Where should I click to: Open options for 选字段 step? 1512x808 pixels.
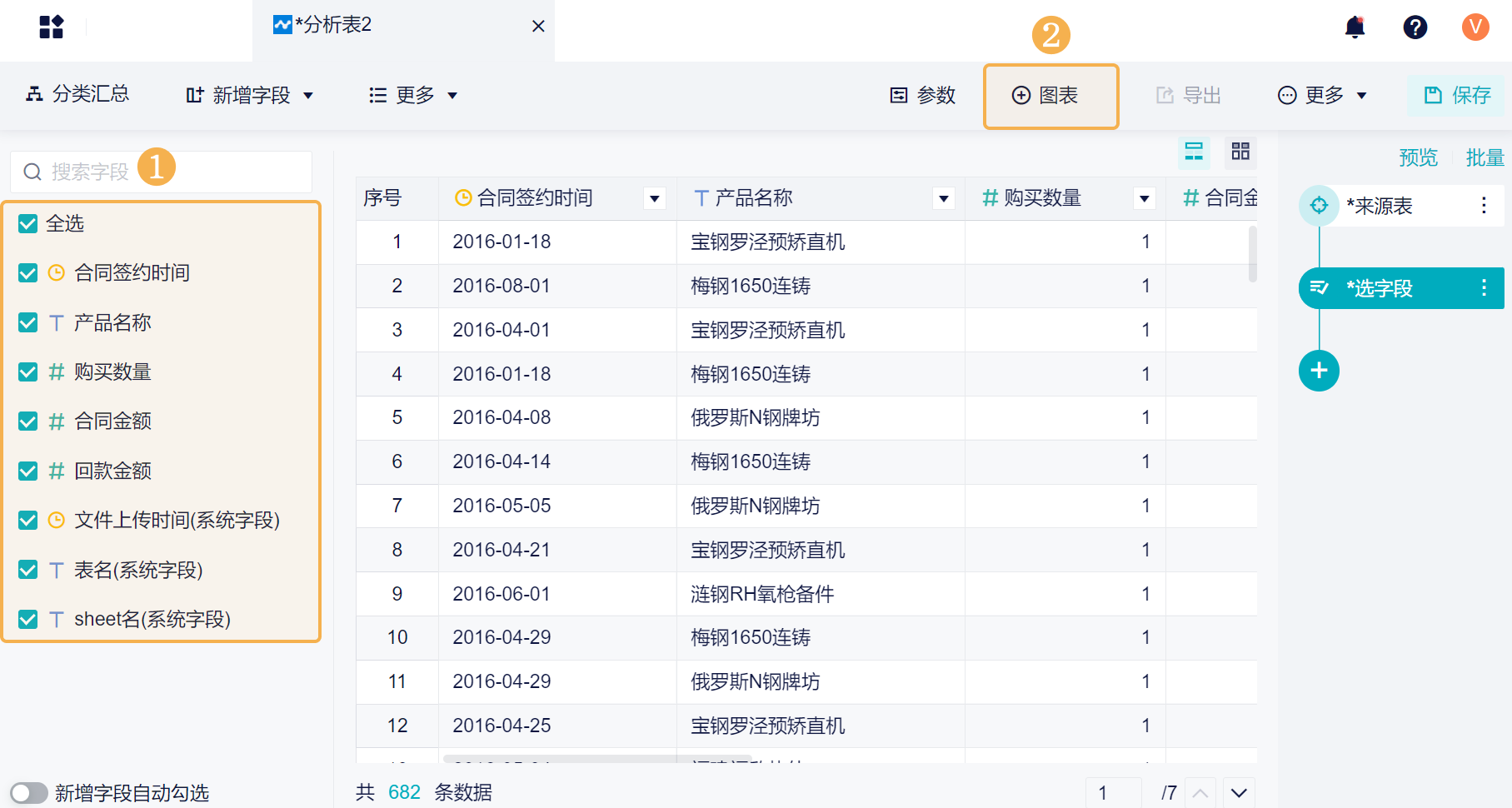pyautogui.click(x=1484, y=288)
